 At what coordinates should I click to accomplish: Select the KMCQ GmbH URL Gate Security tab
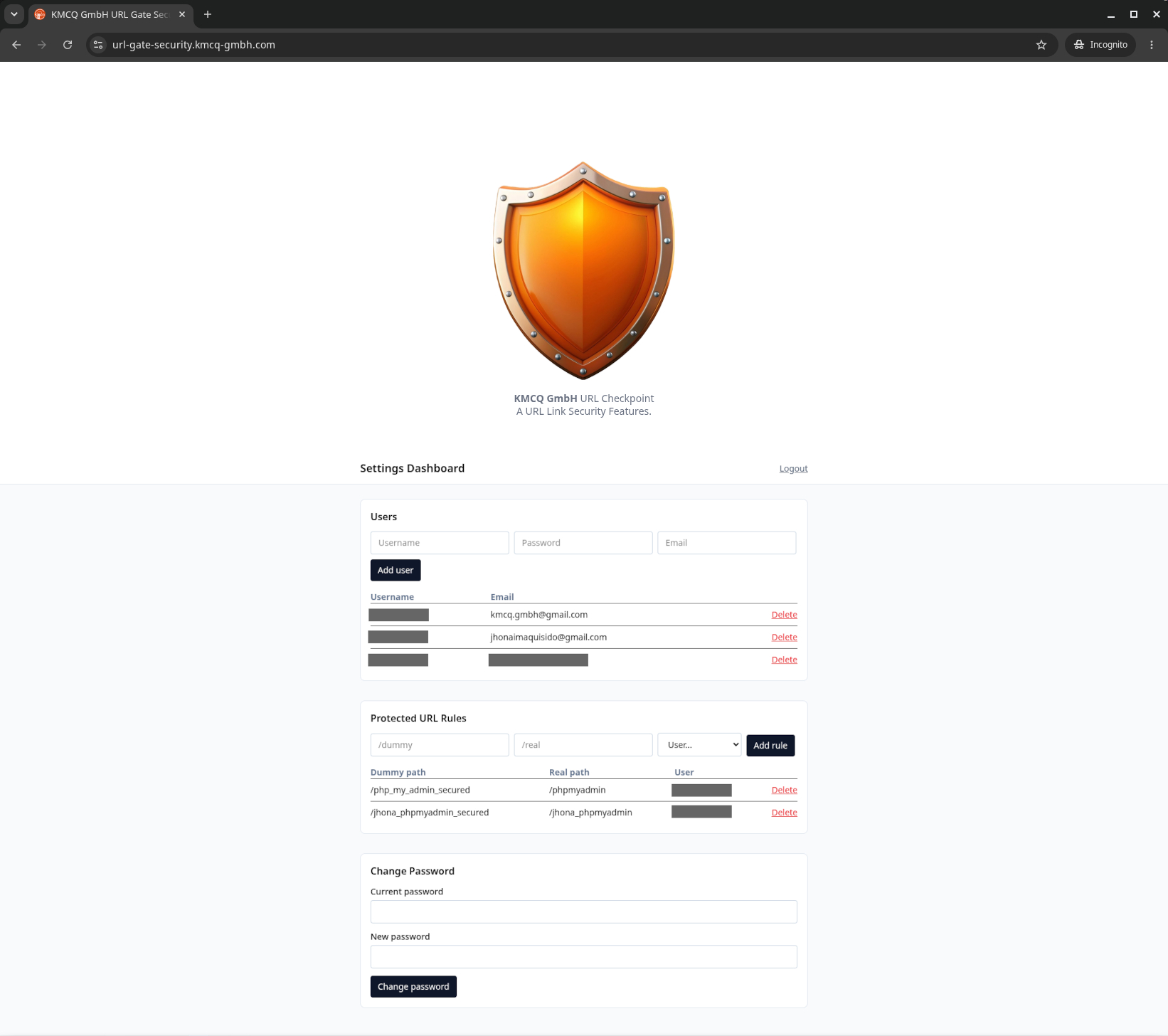[x=111, y=14]
